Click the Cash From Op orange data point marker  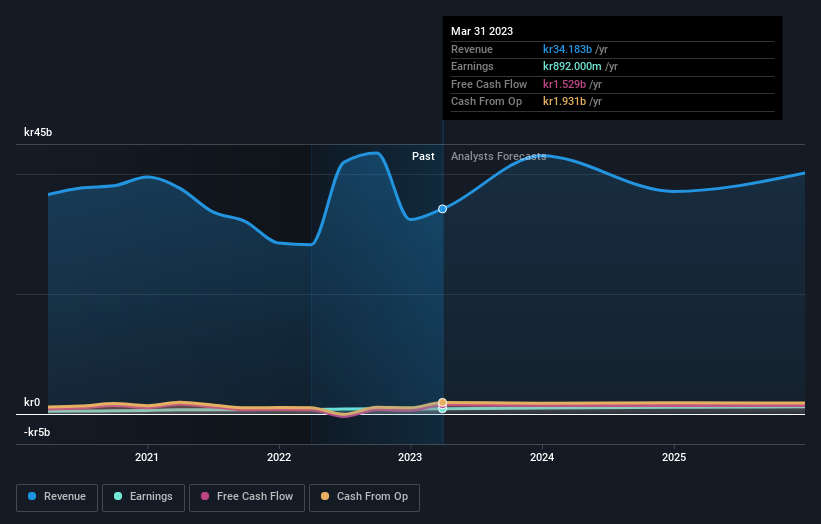pyautogui.click(x=442, y=402)
